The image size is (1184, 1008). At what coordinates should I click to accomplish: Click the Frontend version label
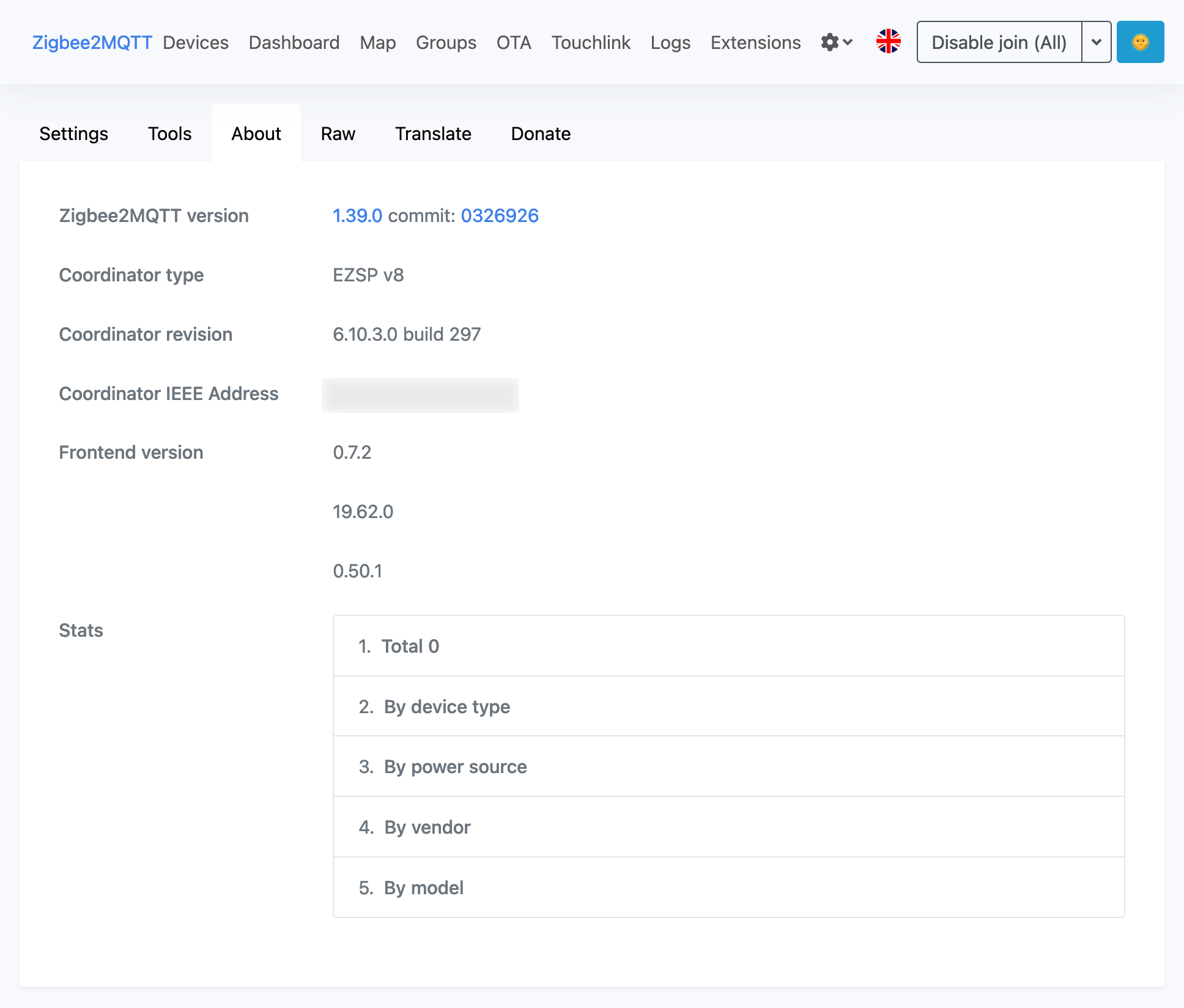131,452
